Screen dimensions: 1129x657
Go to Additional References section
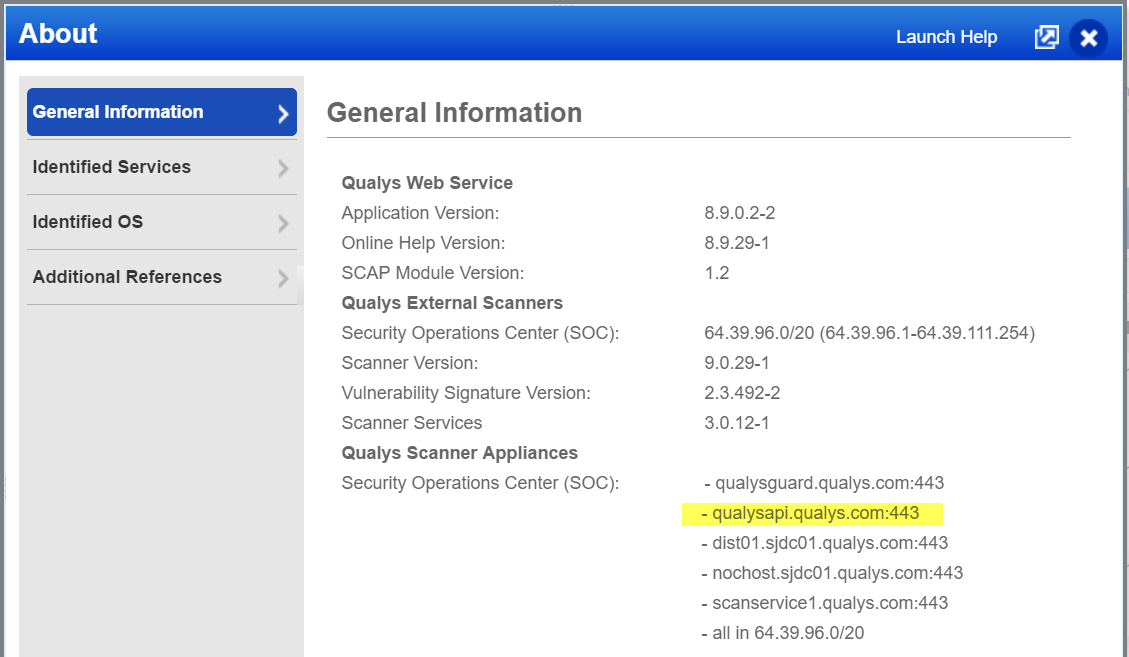coord(127,277)
